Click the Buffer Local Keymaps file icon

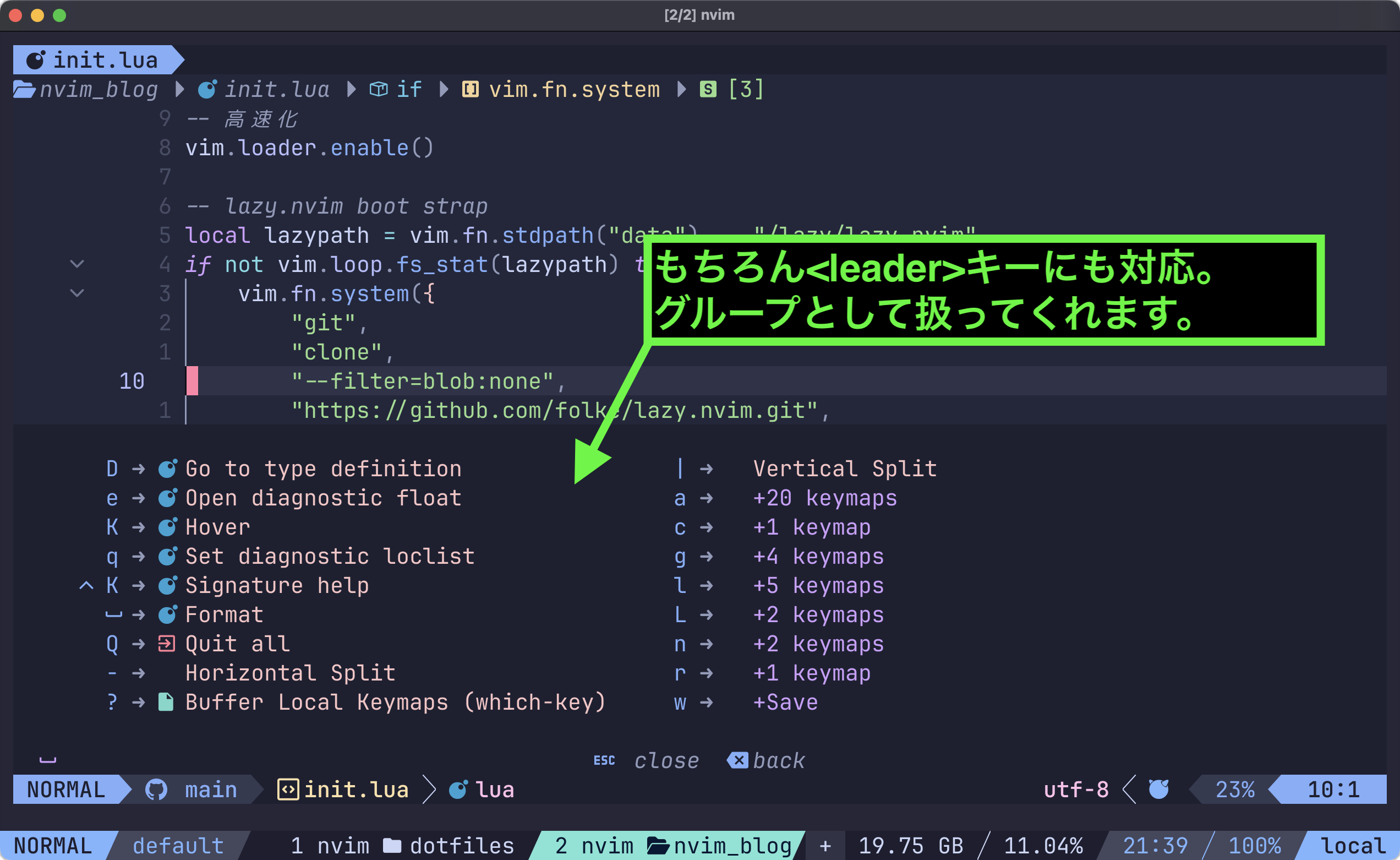[166, 702]
